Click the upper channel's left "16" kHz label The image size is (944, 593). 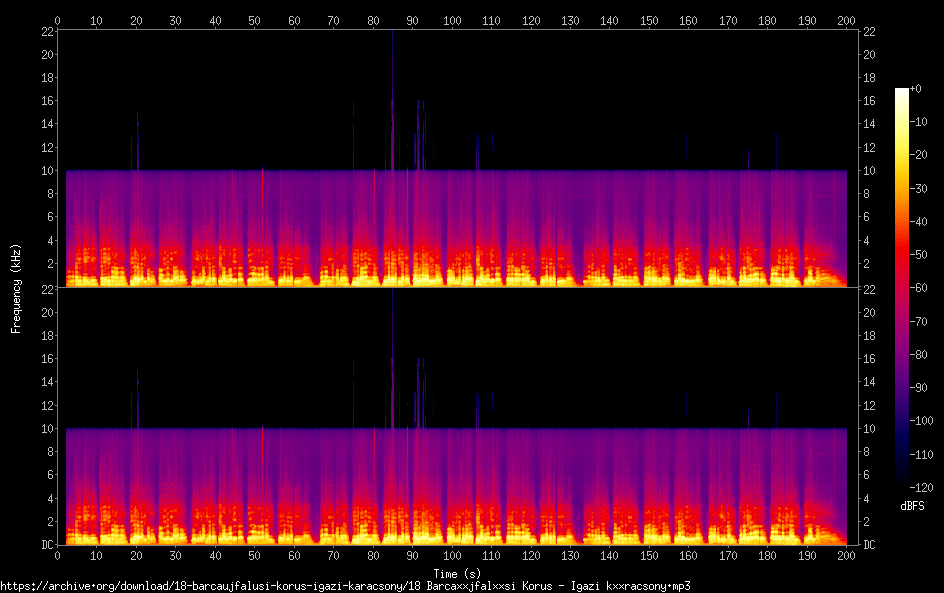point(47,101)
